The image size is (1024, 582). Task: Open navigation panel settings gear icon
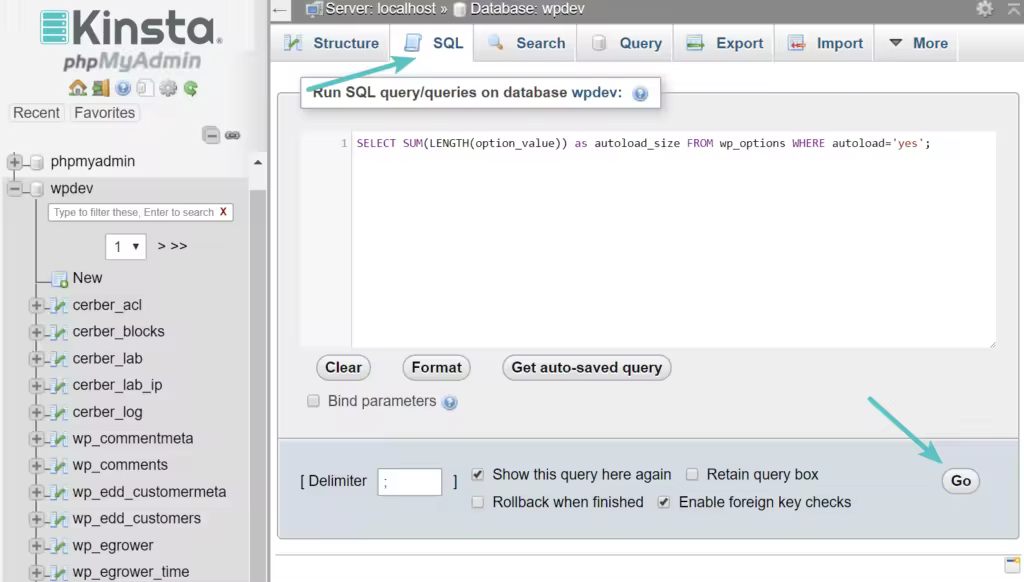click(168, 88)
